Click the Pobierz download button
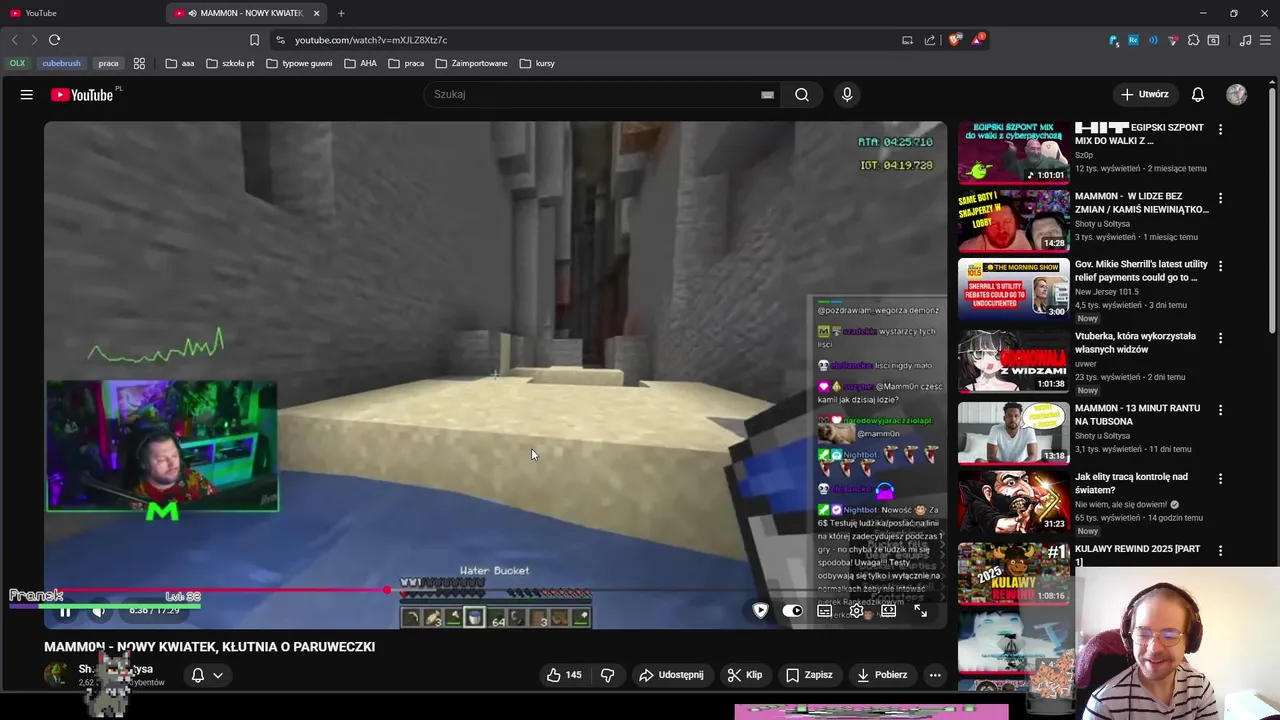 (882, 675)
